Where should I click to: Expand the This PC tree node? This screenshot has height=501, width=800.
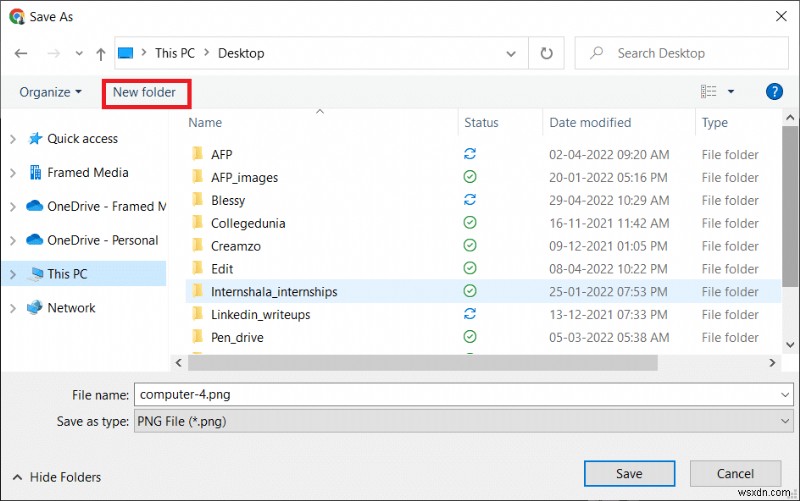point(13,273)
